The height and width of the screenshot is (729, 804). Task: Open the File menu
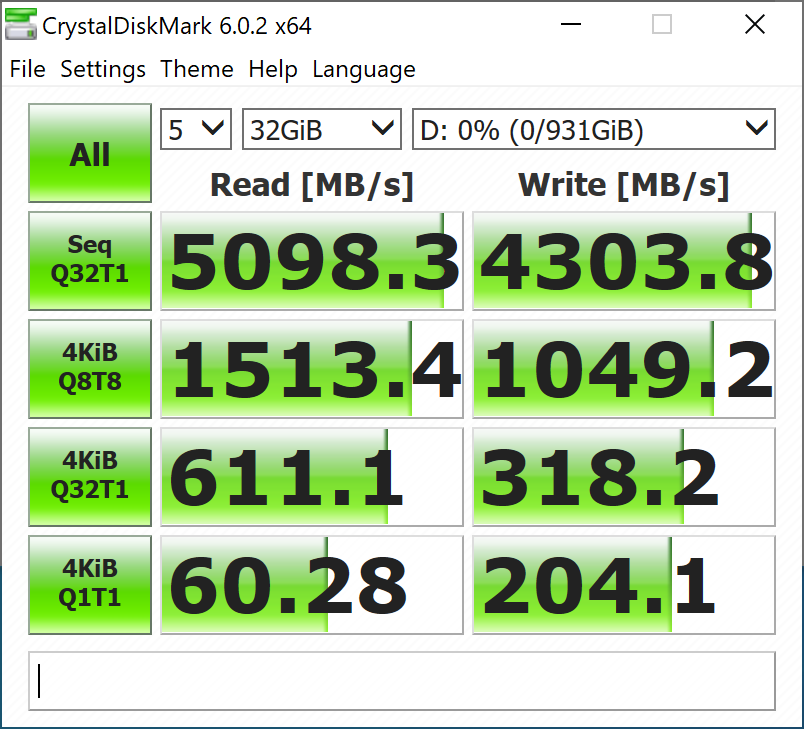coord(28,69)
